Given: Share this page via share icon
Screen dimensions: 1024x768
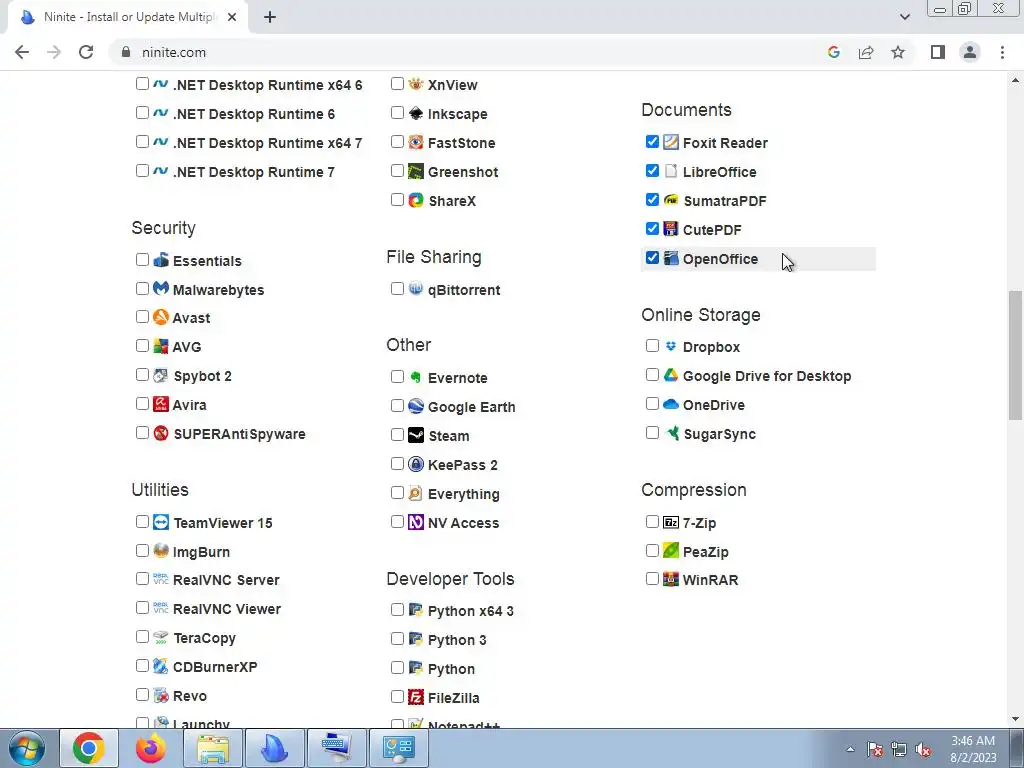Looking at the screenshot, I should (x=866, y=52).
